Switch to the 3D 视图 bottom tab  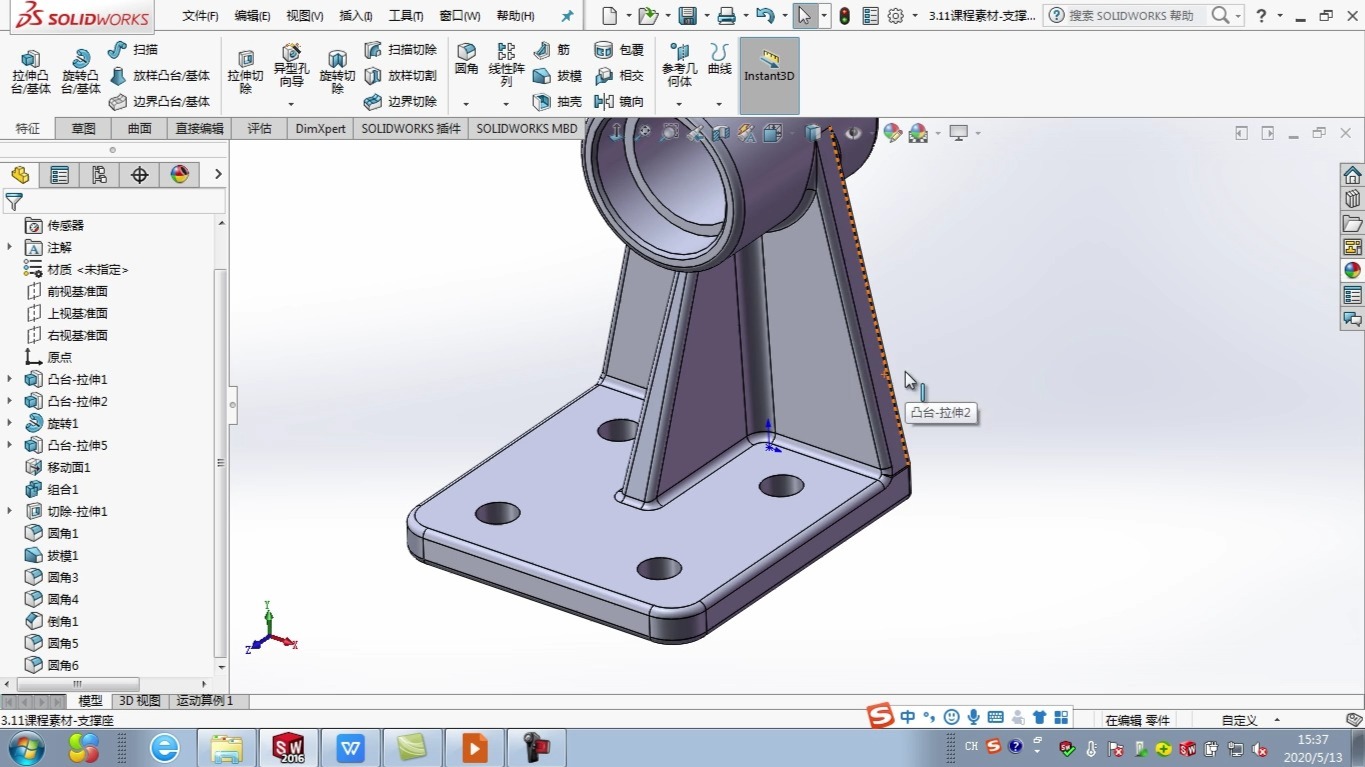click(139, 701)
